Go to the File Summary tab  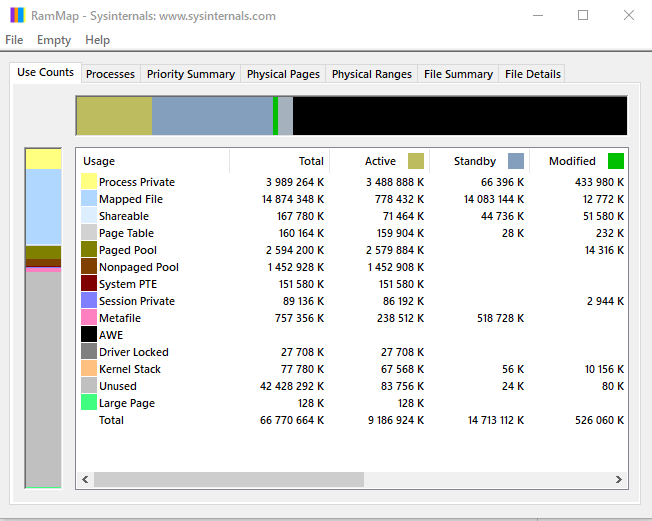coord(458,74)
